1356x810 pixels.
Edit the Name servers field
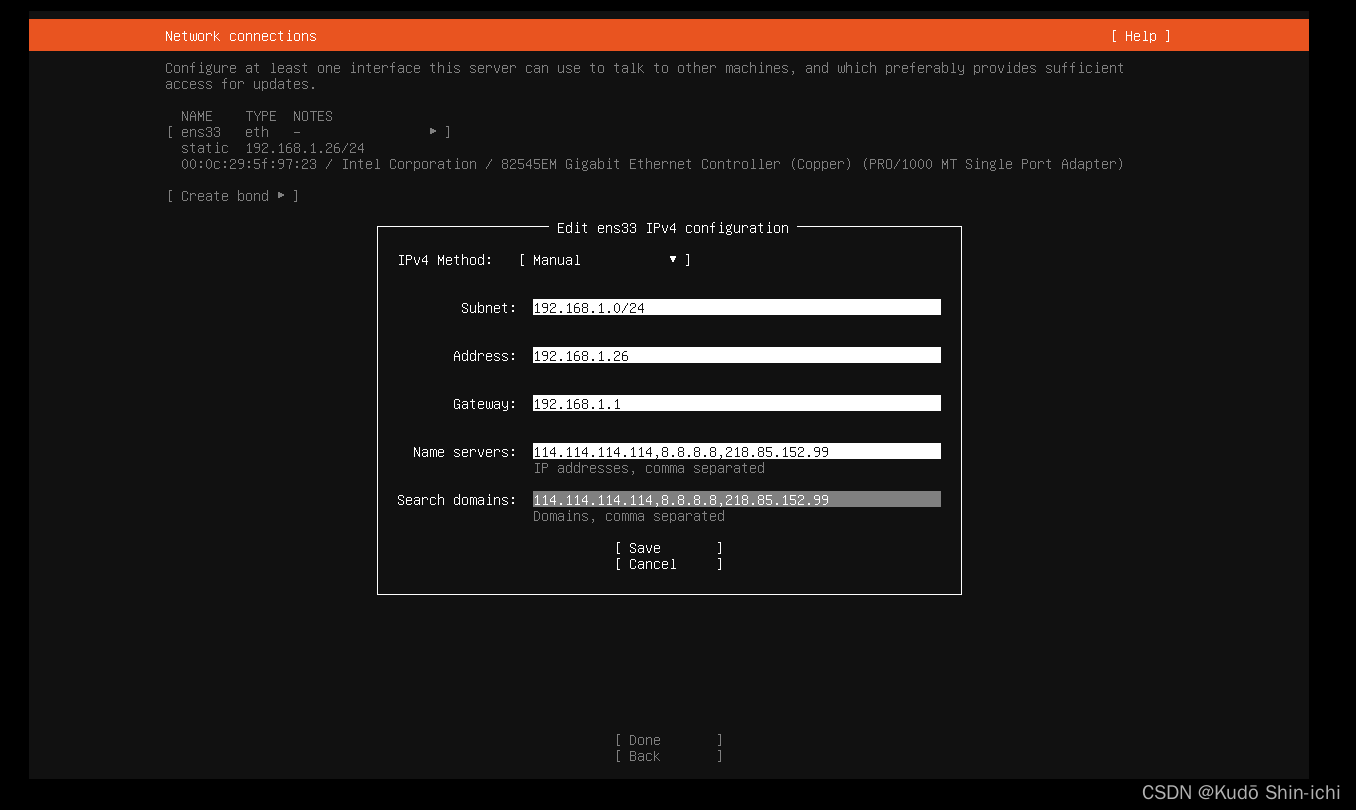(x=737, y=452)
